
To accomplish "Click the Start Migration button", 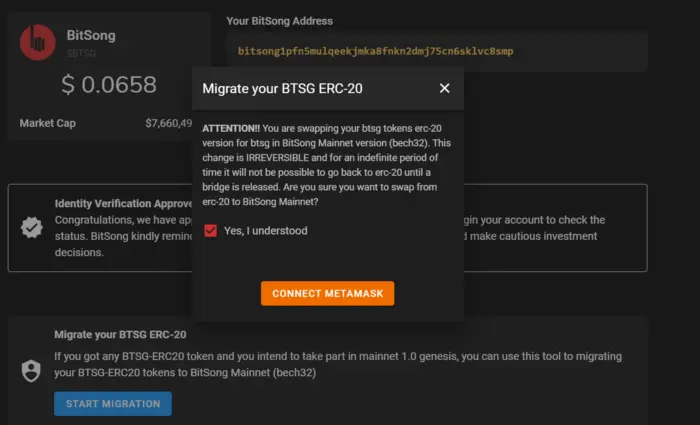I will (x=113, y=404).
